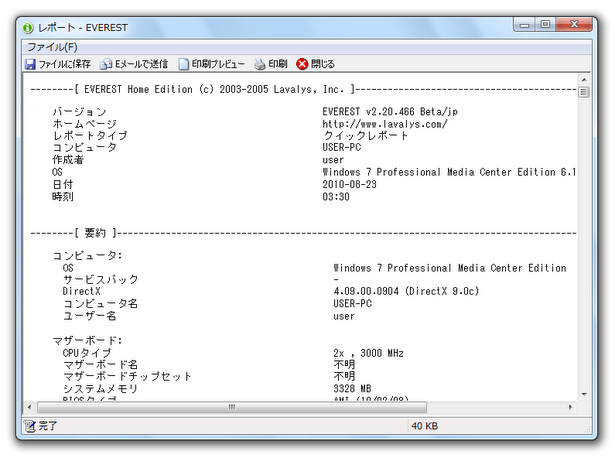Viewport: 615px width, 458px height.
Task: Click the 4.09.00.0904 (DirectX 9.0c) value
Action: [406, 291]
